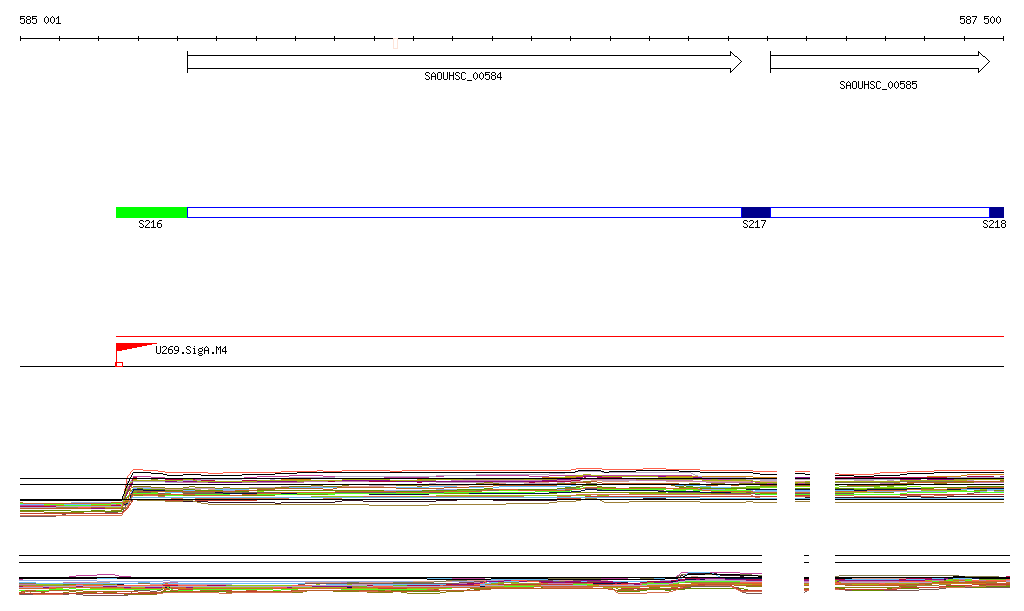Screen dimensions: 1024x611
Task: Click the S216 label
Action: pos(150,225)
